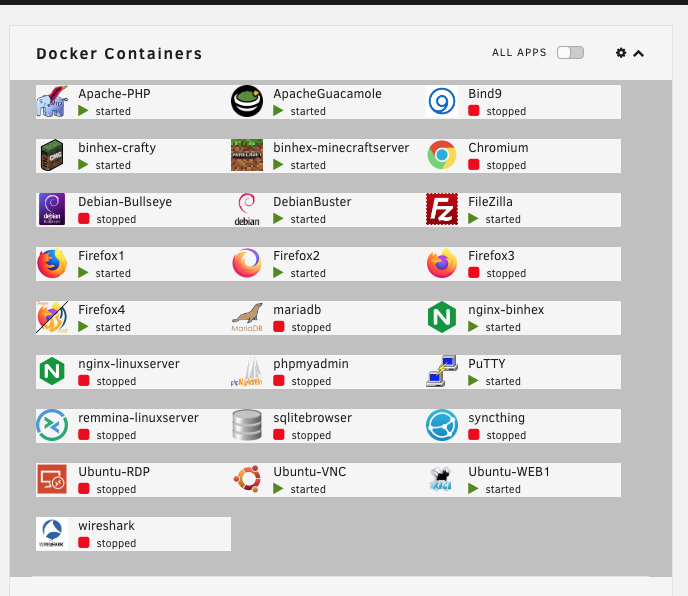Screen dimensions: 688x596
Task: Click Firefox1 green started play indicator
Action: click(x=83, y=273)
